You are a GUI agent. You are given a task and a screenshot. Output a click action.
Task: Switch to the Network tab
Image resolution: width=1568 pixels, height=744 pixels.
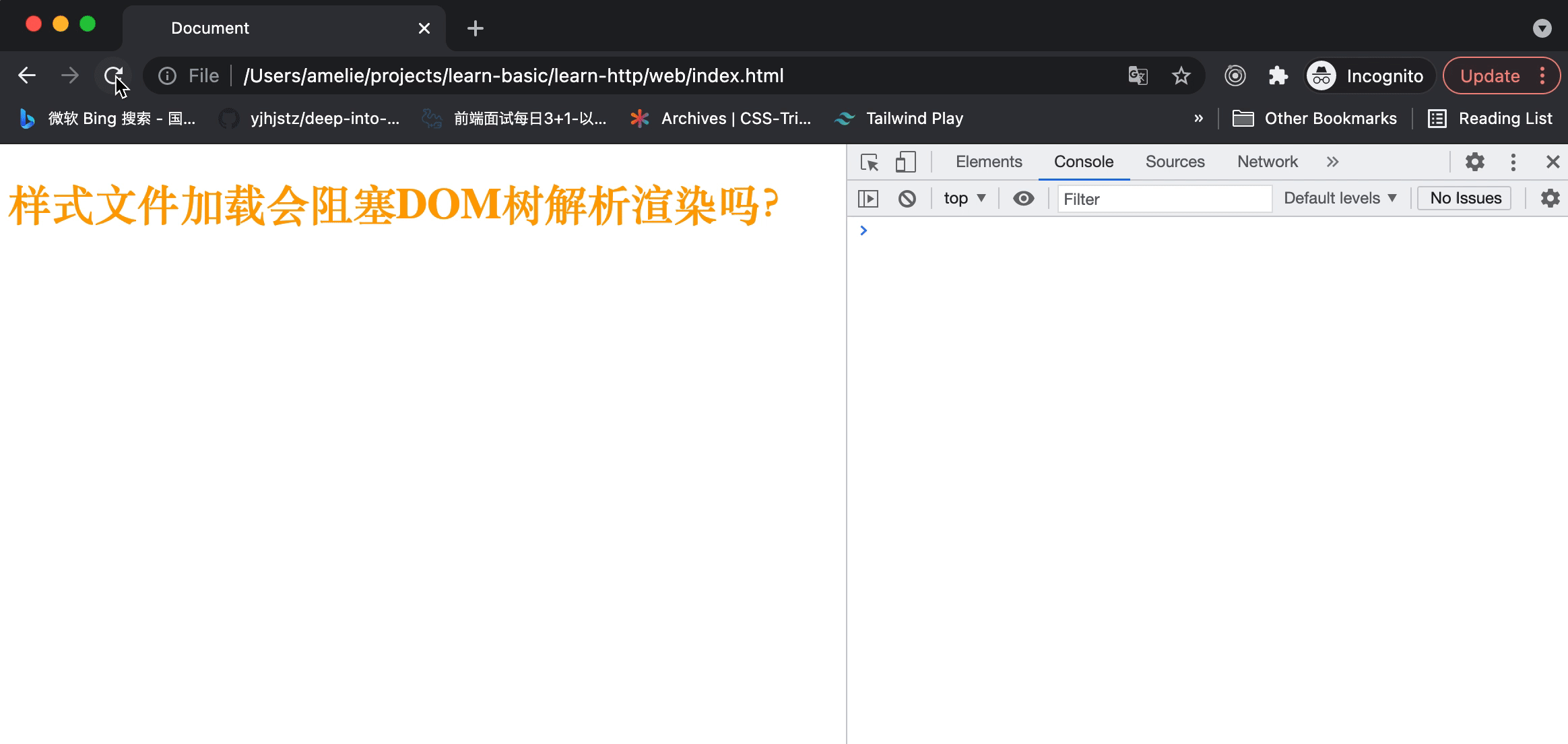click(x=1267, y=162)
